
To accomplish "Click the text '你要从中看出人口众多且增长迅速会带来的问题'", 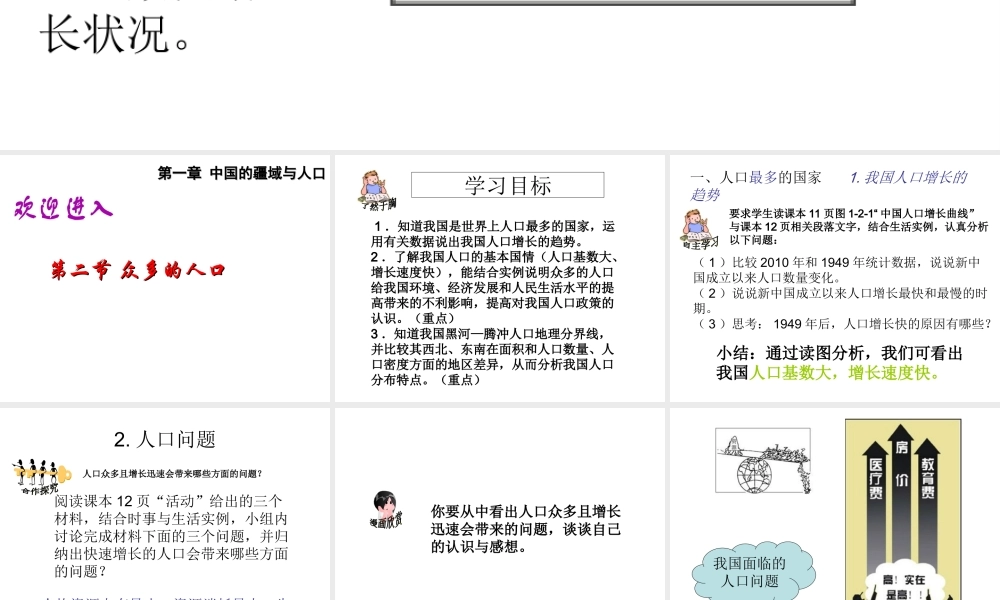I will tap(526, 529).
